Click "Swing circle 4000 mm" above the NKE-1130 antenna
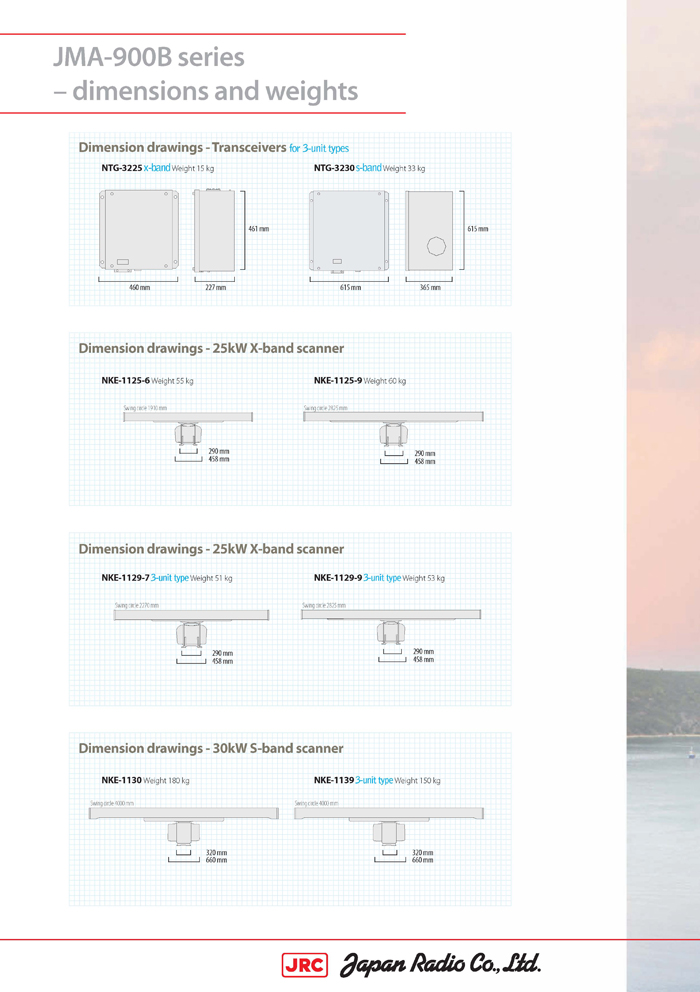The image size is (700, 992). pyautogui.click(x=112, y=803)
